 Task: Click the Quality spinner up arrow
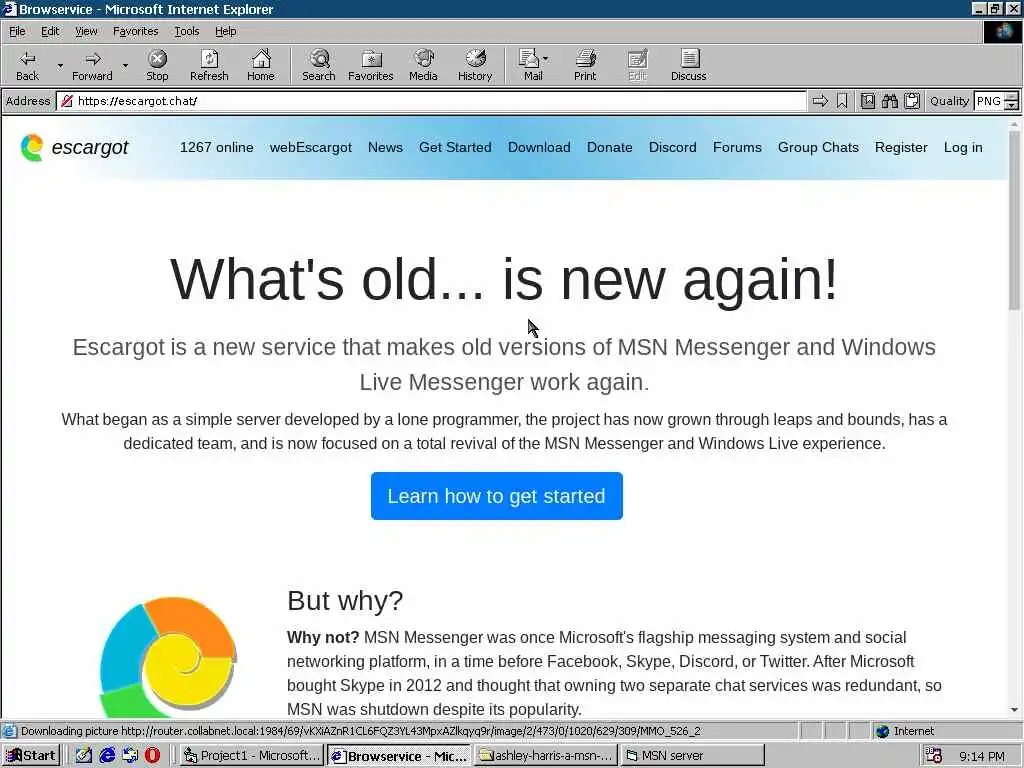(1012, 97)
